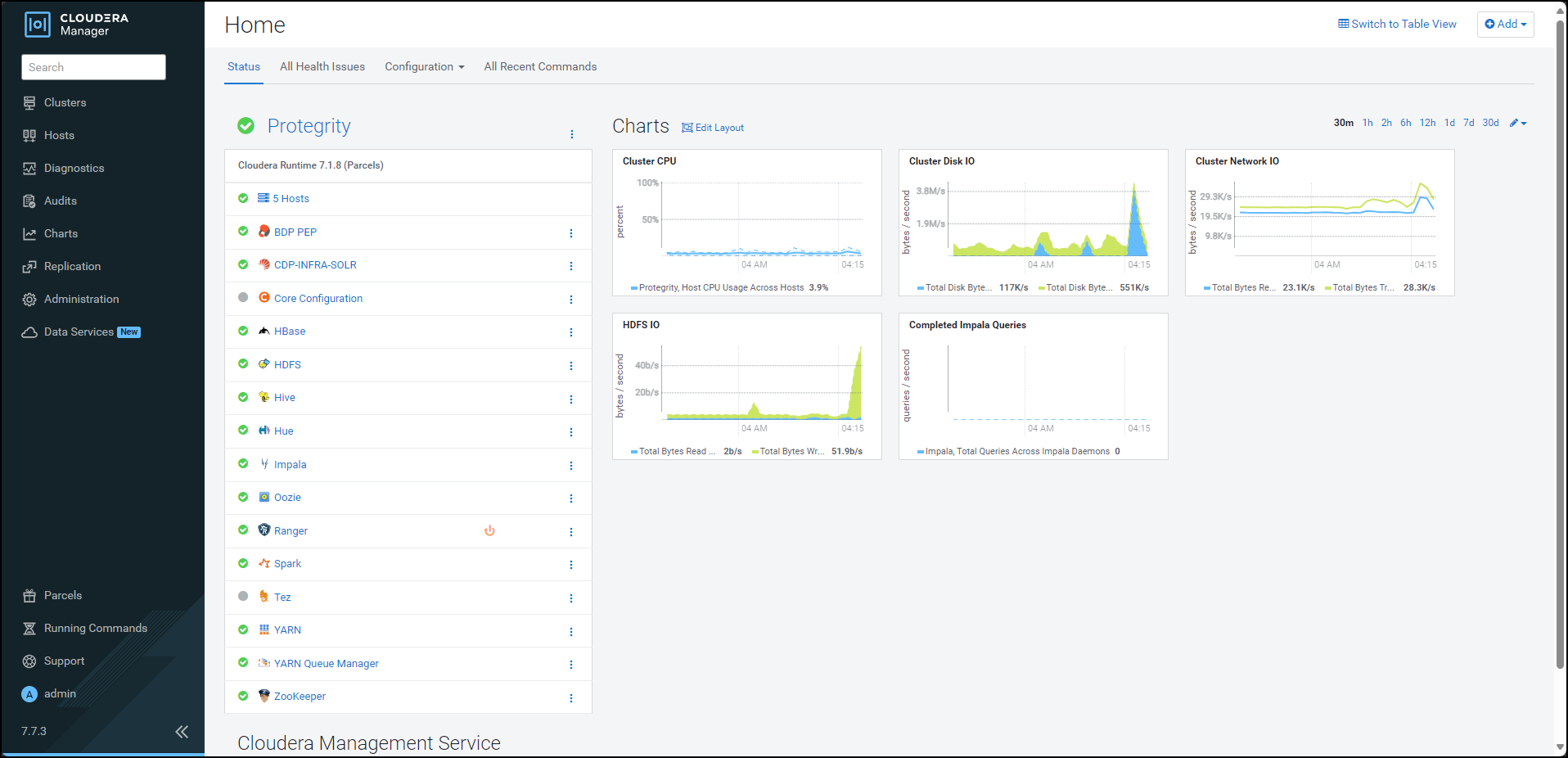Select the 1h time range
Image resolution: width=1568 pixels, height=758 pixels.
[x=1367, y=123]
